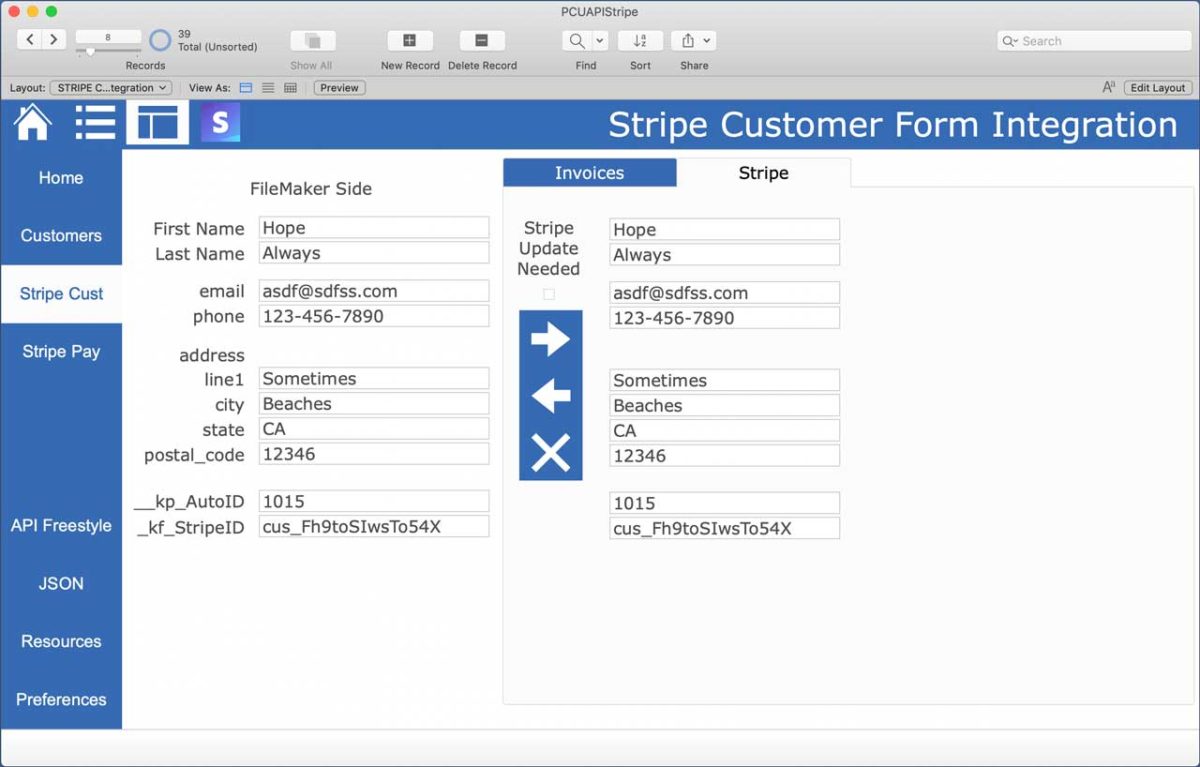
Task: Select the Invoices tab
Action: coord(589,172)
